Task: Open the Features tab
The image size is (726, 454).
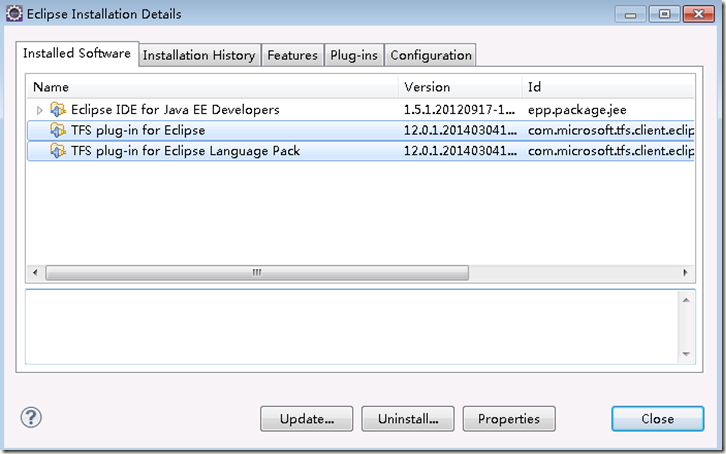Action: [x=293, y=56]
